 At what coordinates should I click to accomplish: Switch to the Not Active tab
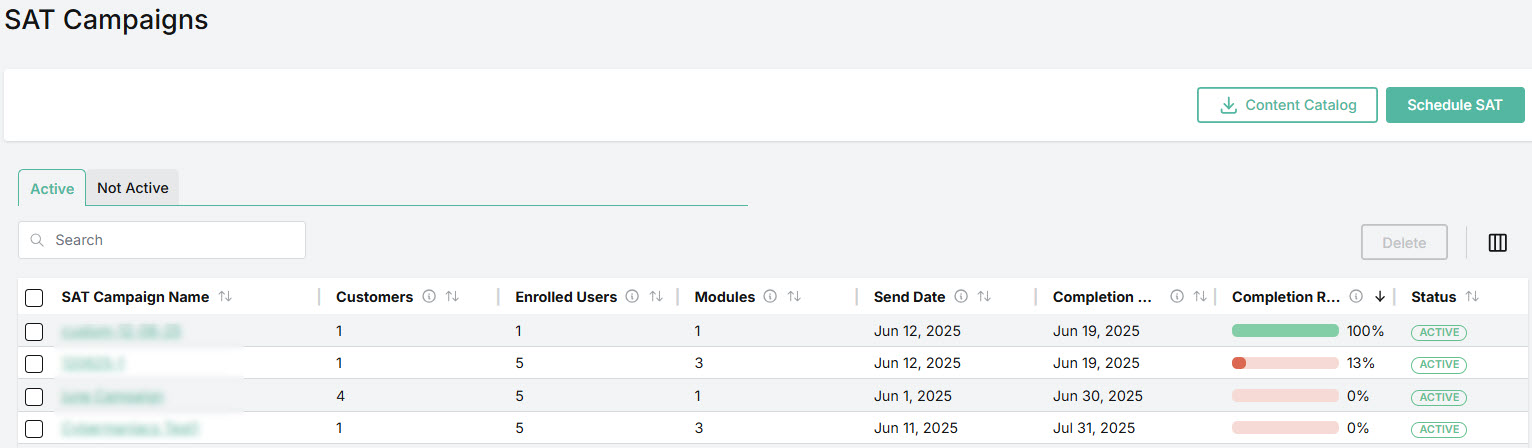132,188
